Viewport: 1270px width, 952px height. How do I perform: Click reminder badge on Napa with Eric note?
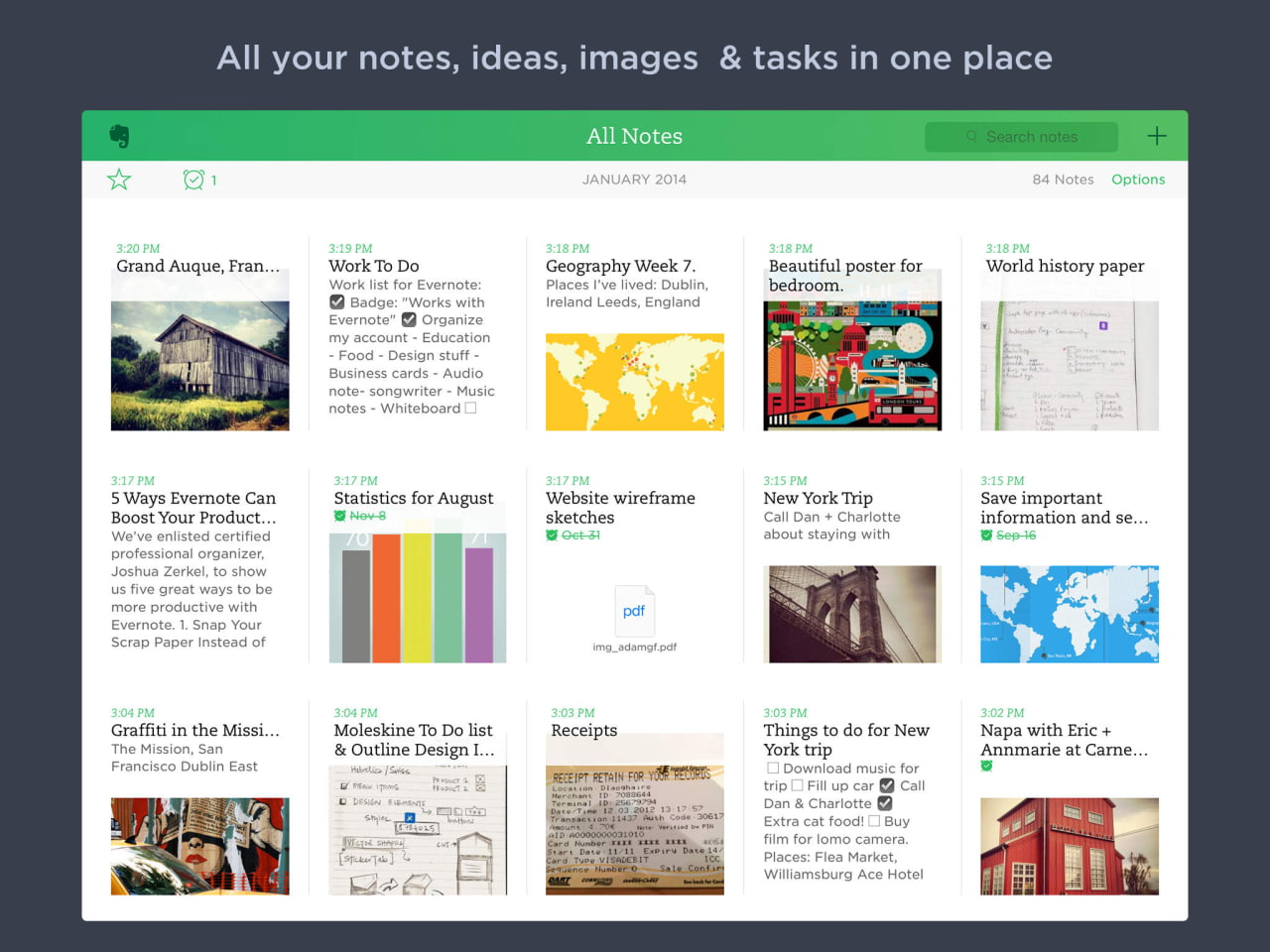point(986,766)
